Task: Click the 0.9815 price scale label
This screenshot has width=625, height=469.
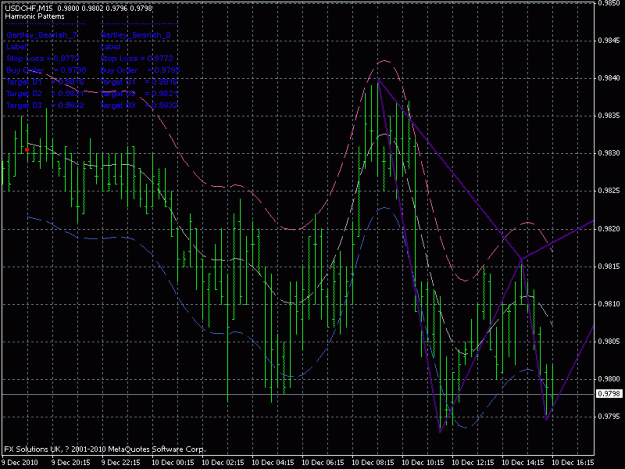Action: coord(609,267)
